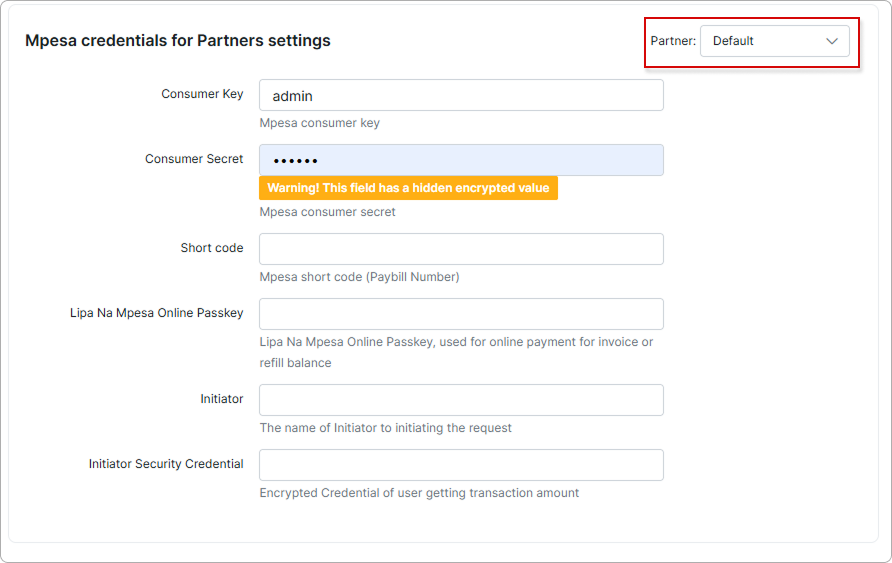
Task: Click the 'Mpesa consumer key' help text
Action: tap(320, 123)
